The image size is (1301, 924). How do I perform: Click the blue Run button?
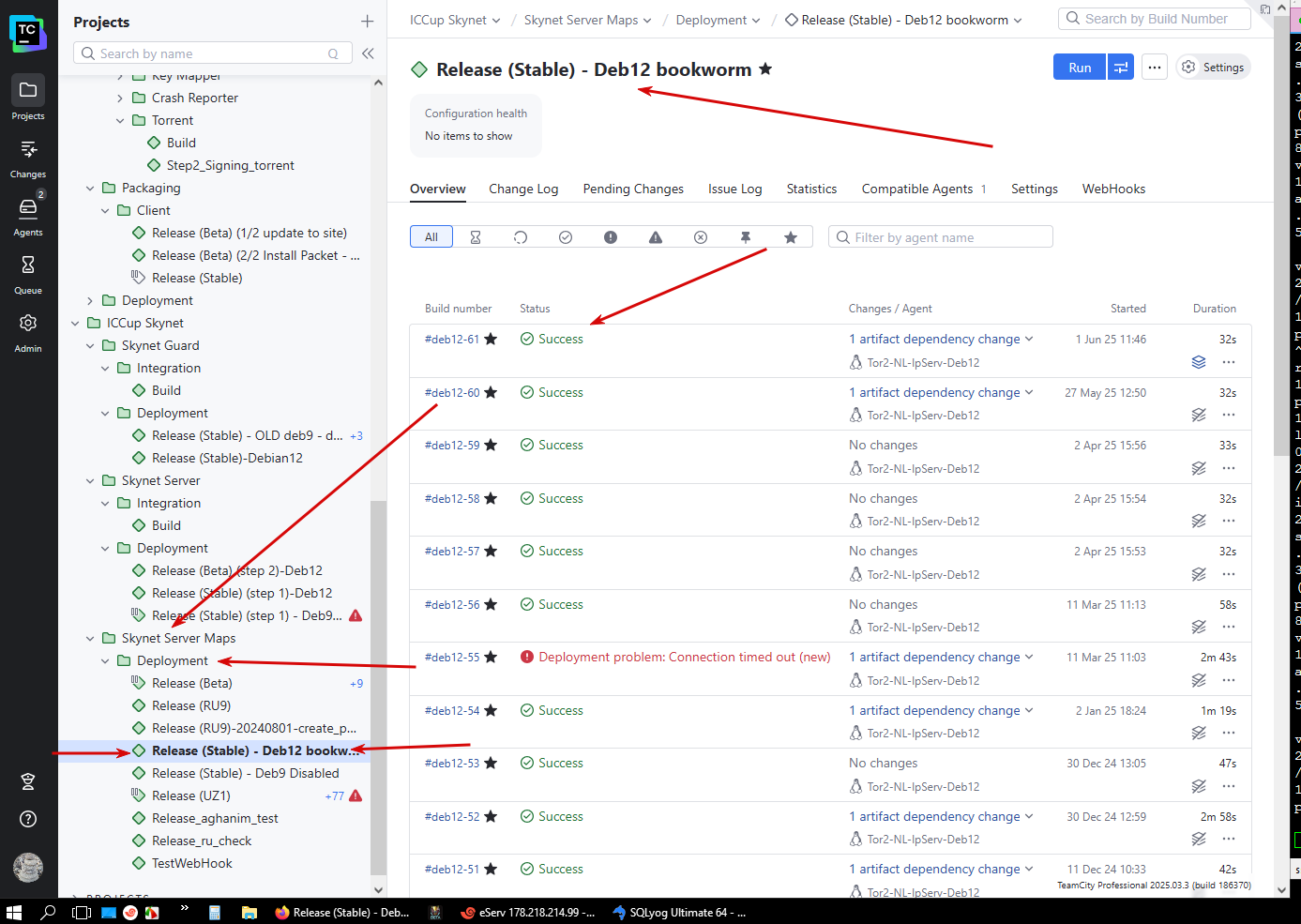tap(1080, 68)
